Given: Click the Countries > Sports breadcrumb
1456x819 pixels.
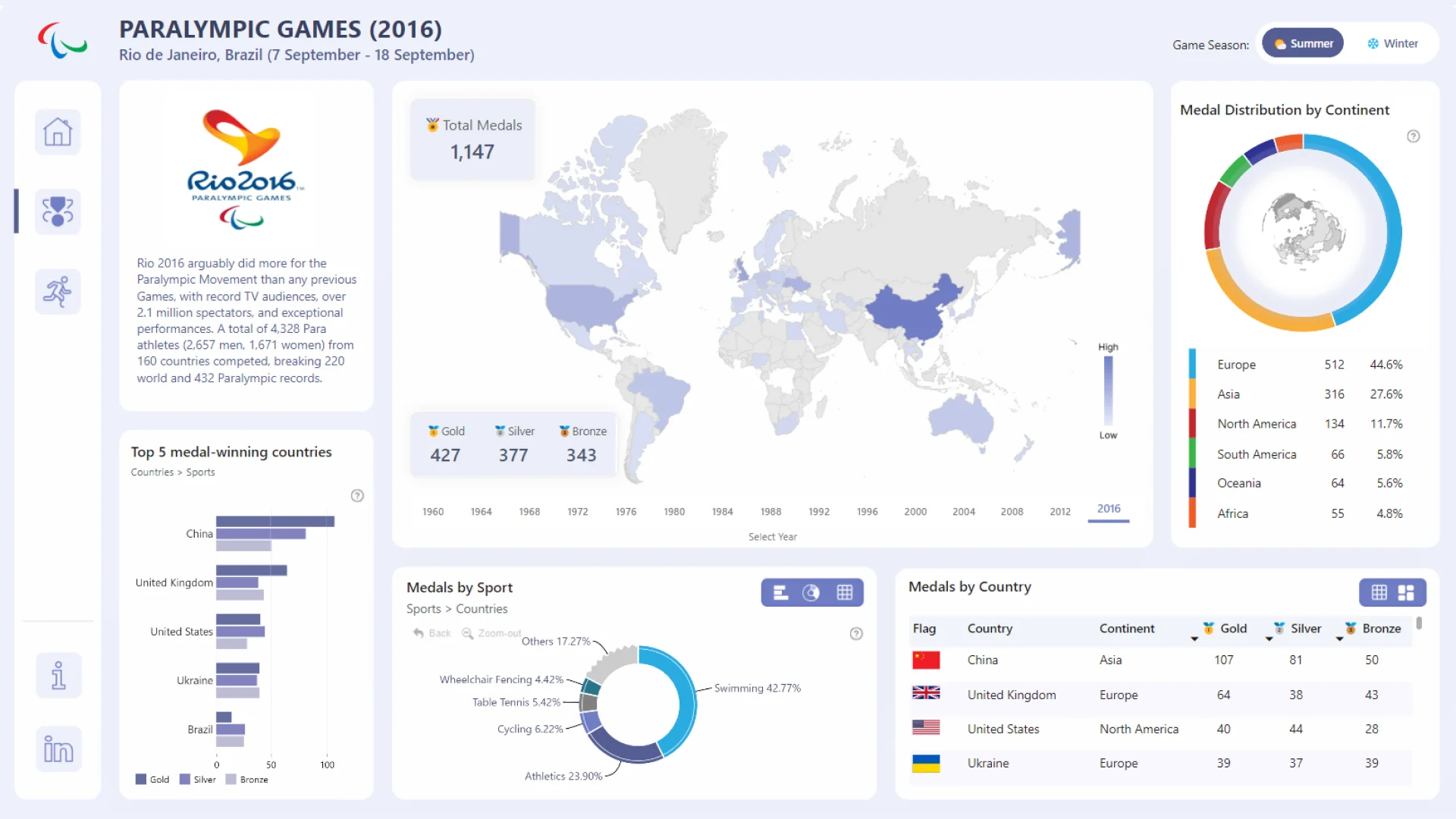Looking at the screenshot, I should point(173,472).
